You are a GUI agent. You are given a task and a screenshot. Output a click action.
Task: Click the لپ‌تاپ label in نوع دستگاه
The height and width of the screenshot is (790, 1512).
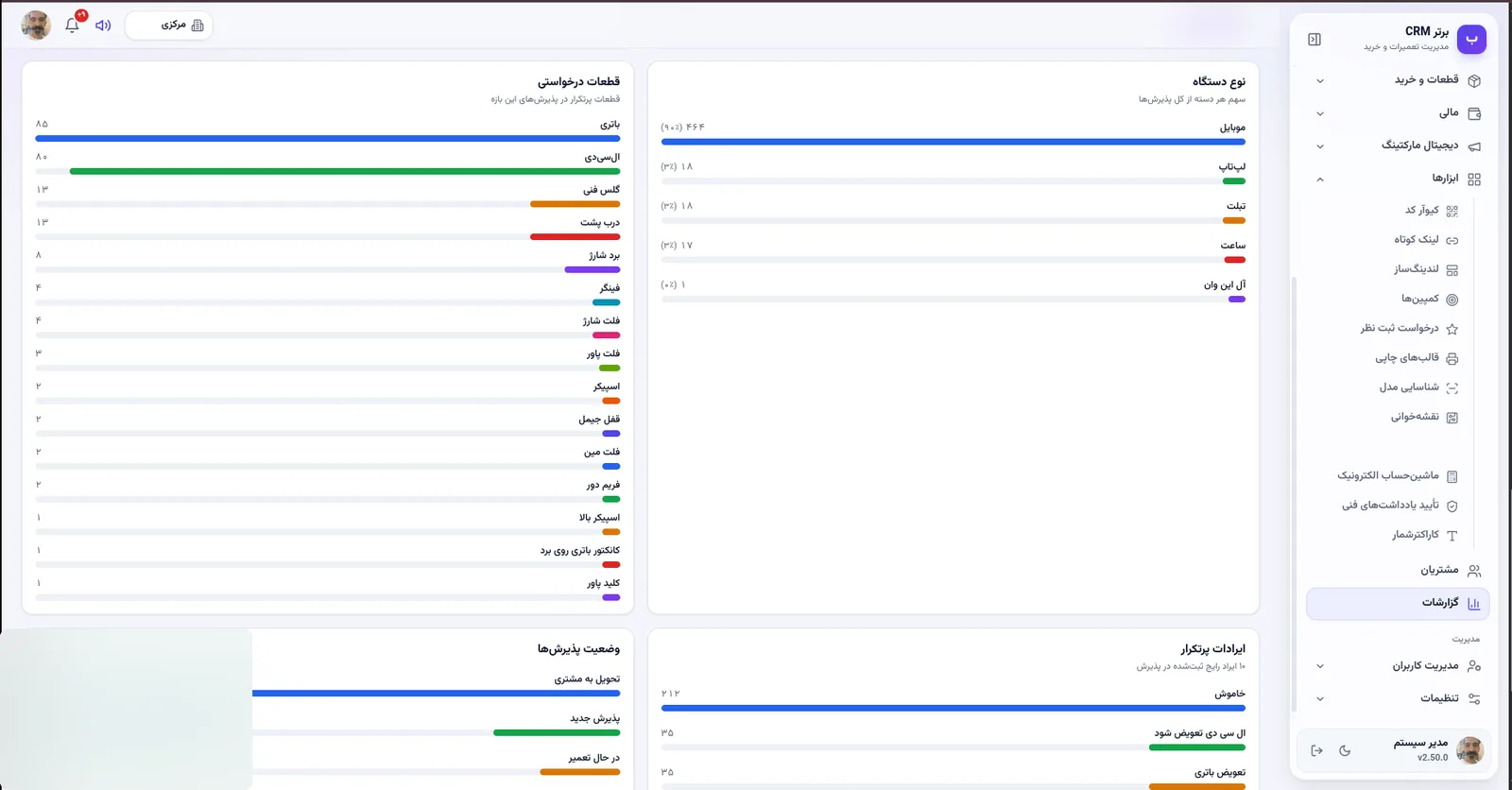[x=1232, y=166]
